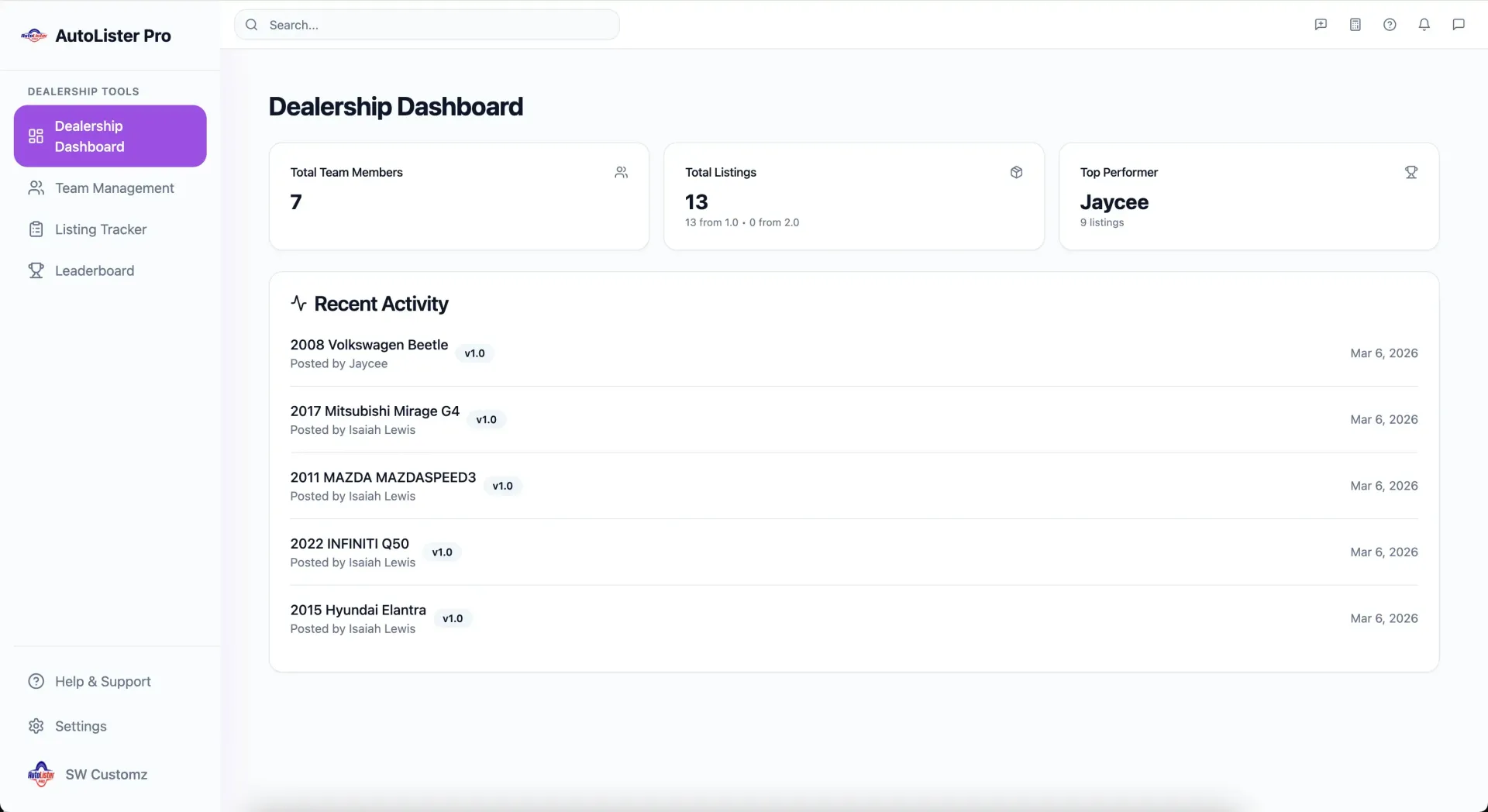Click the "9 listings" text
The image size is (1488, 812).
(x=1101, y=222)
